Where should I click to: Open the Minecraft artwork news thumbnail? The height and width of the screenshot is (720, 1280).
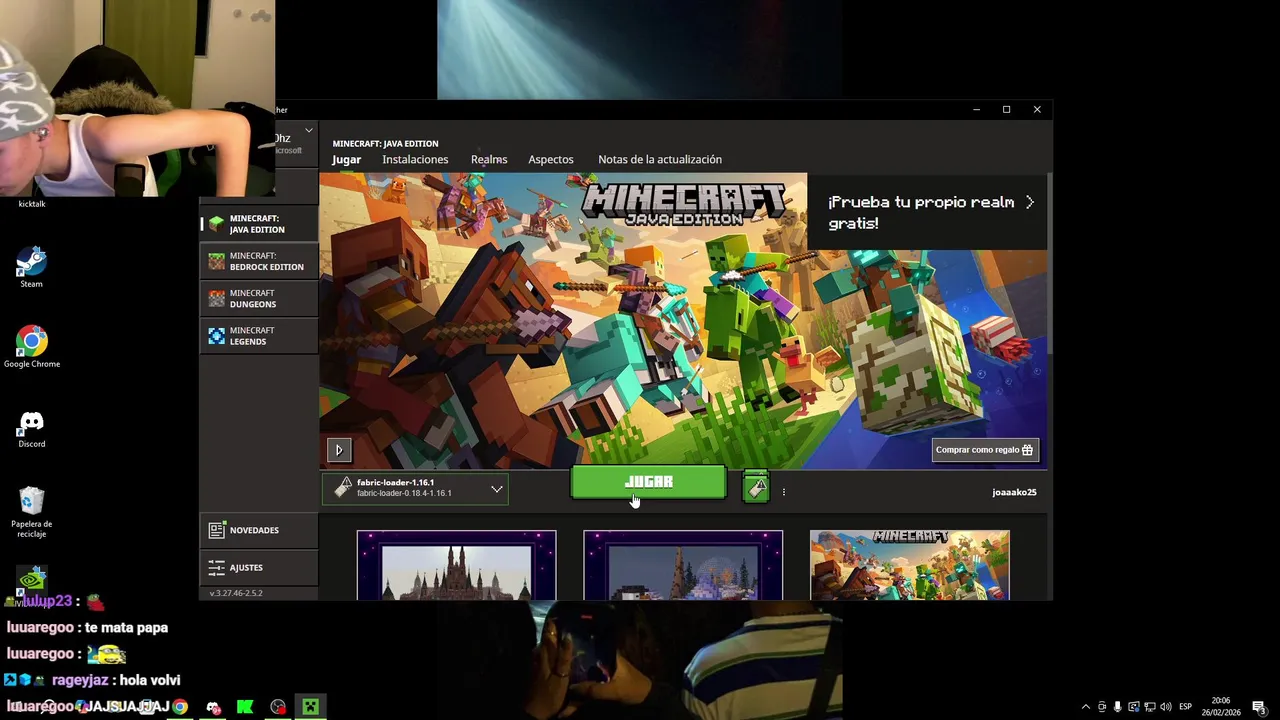(x=910, y=565)
